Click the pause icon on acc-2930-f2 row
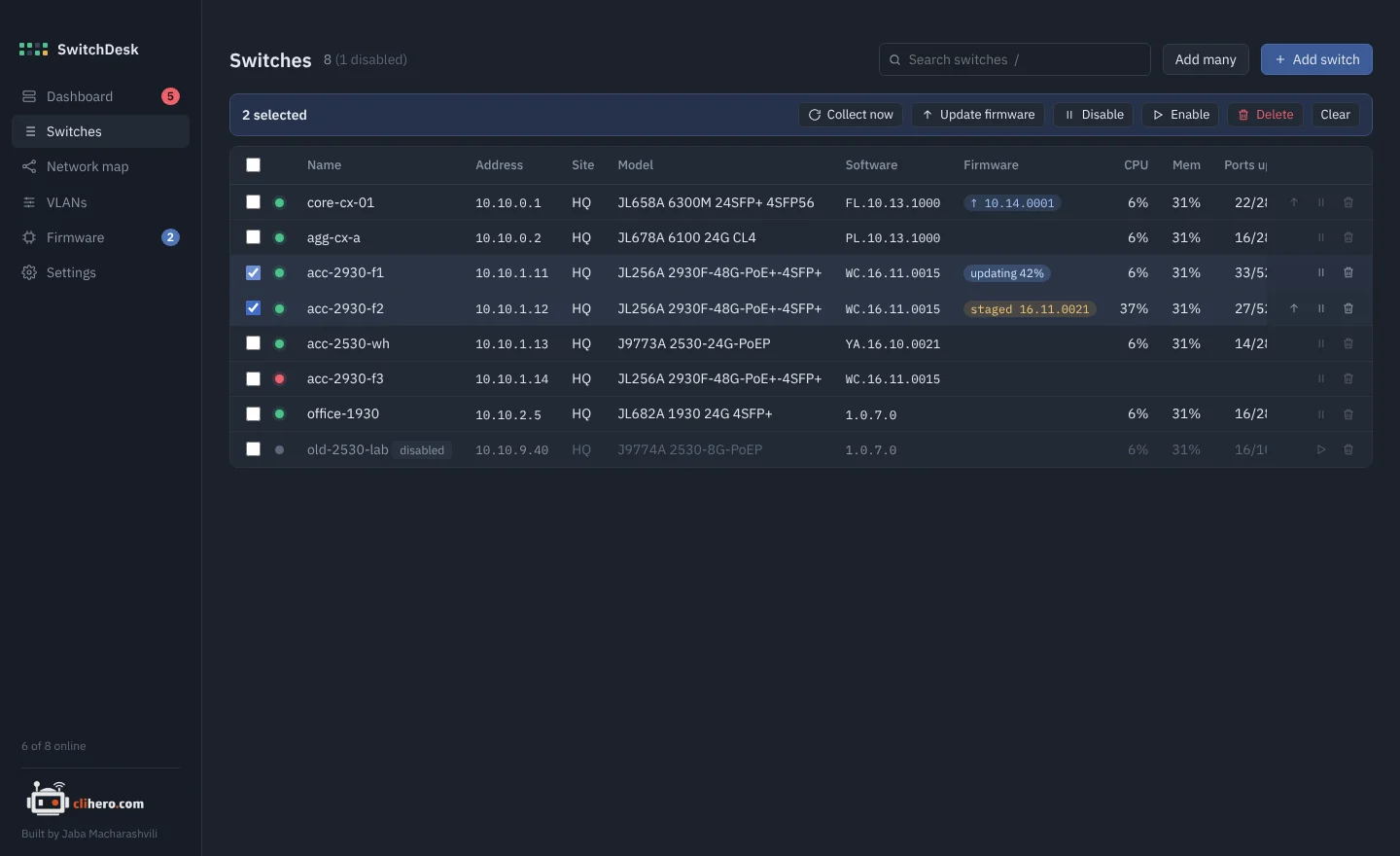This screenshot has height=856, width=1400. point(1321,308)
